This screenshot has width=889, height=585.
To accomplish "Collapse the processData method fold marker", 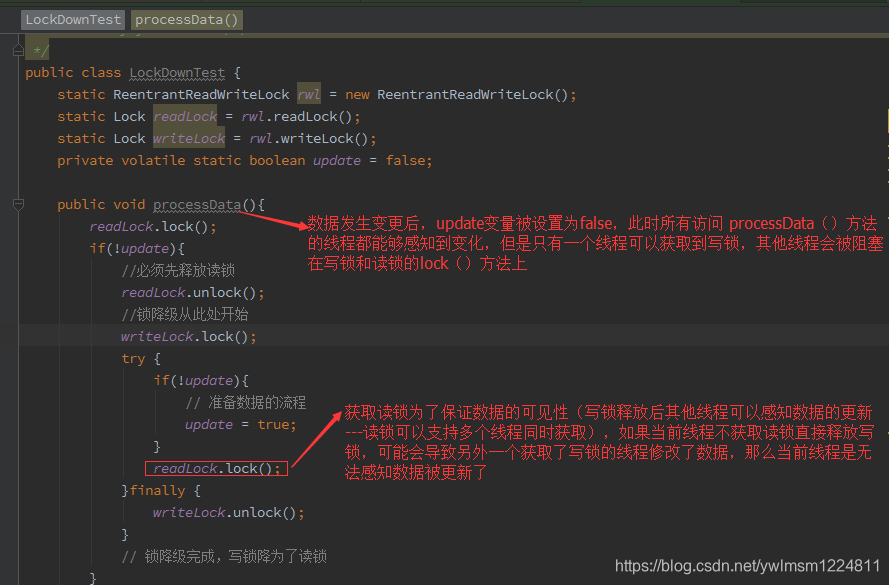I will click(18, 204).
